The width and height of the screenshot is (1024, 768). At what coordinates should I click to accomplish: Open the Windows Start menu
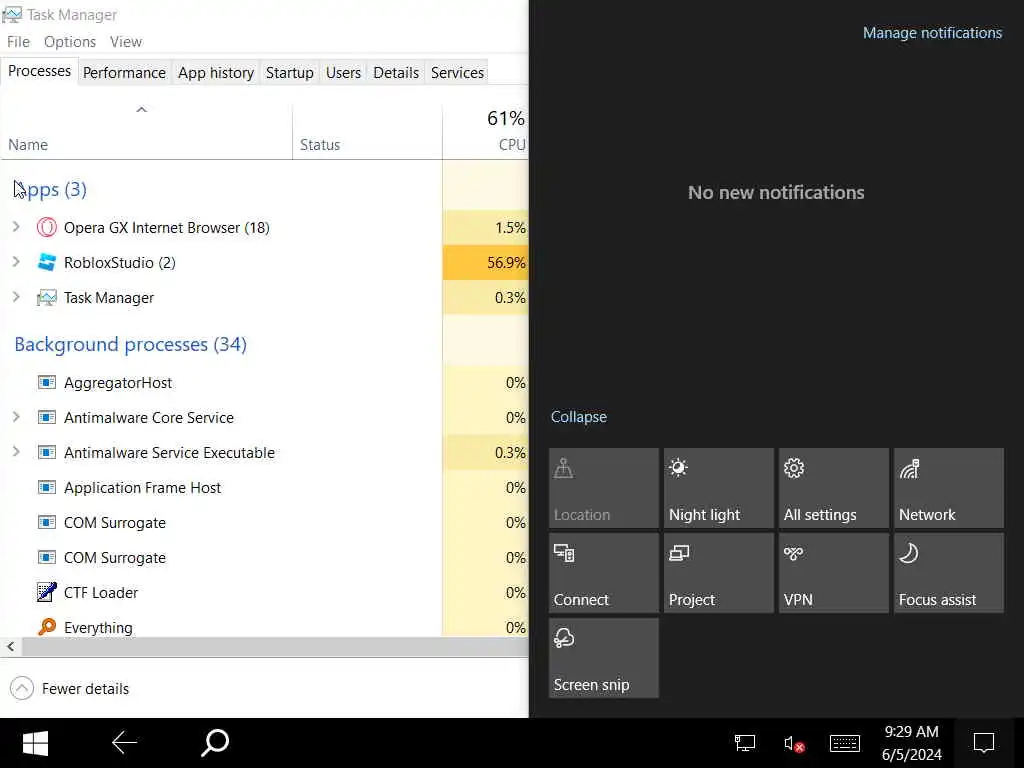(x=35, y=743)
